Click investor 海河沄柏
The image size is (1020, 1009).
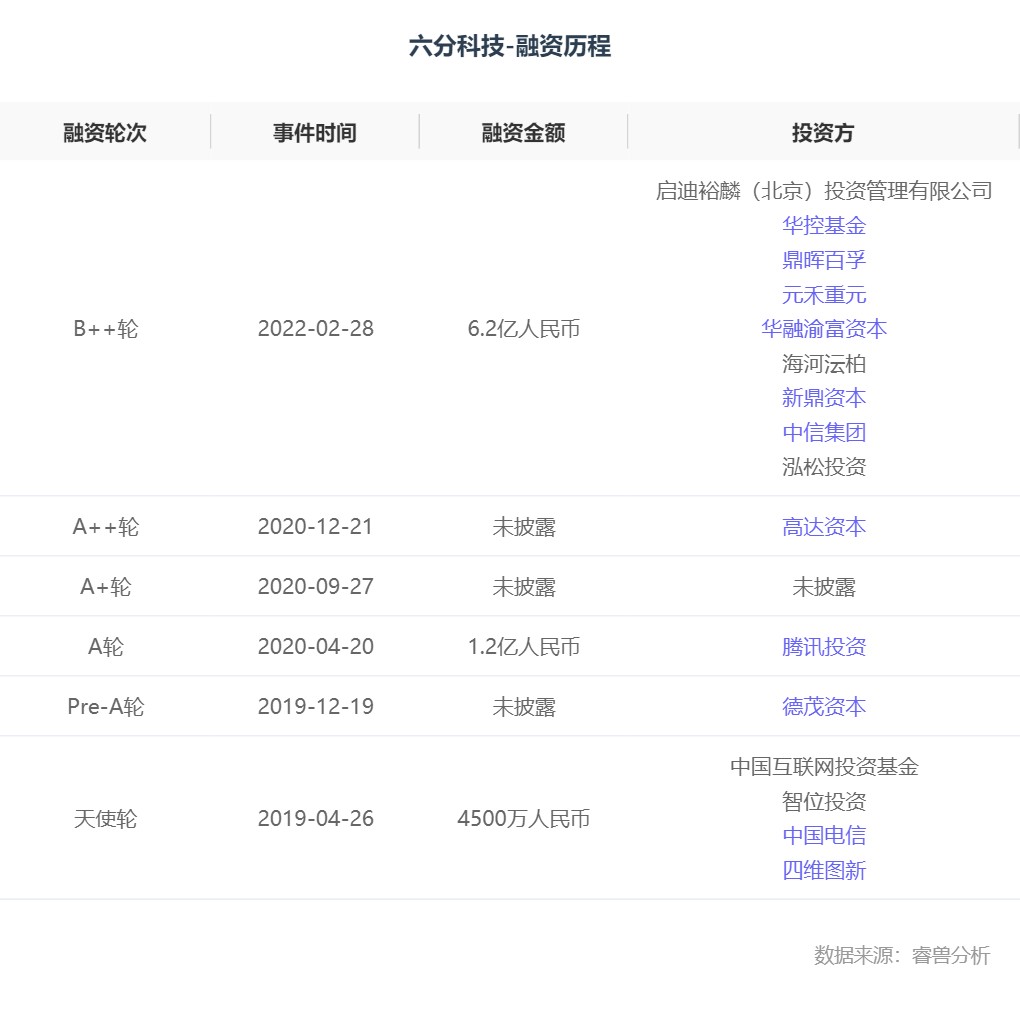(x=824, y=364)
